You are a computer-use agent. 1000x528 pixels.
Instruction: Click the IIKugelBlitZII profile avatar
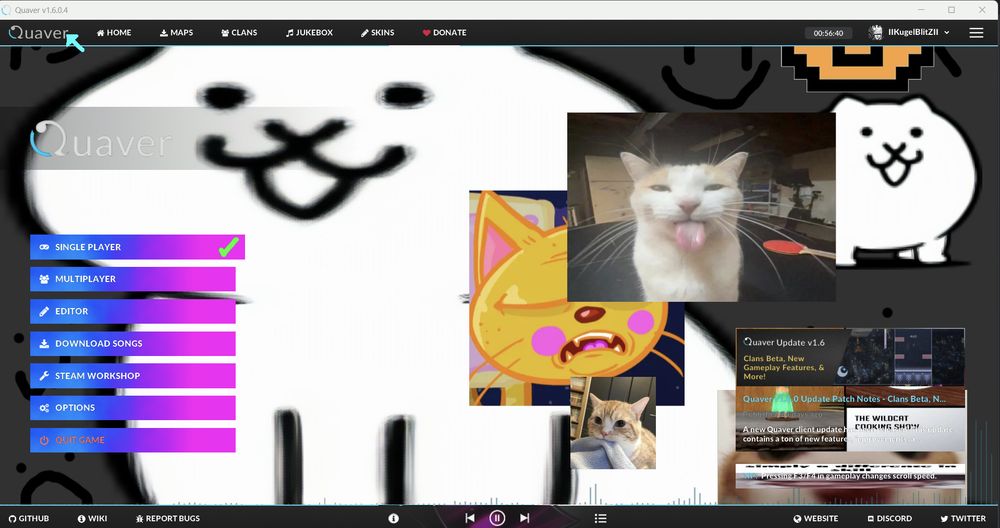tap(876, 33)
